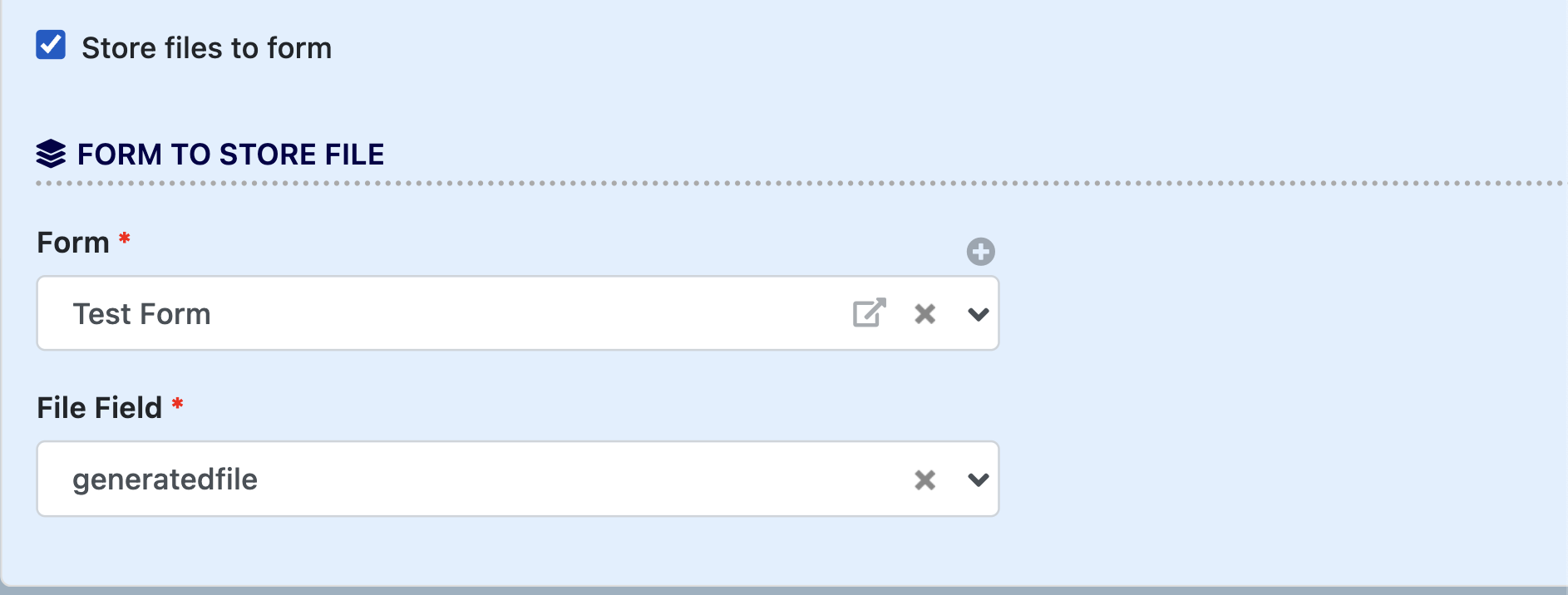Image resolution: width=1568 pixels, height=595 pixels.
Task: Click the "generatedfile" selected value text
Action: (x=165, y=479)
